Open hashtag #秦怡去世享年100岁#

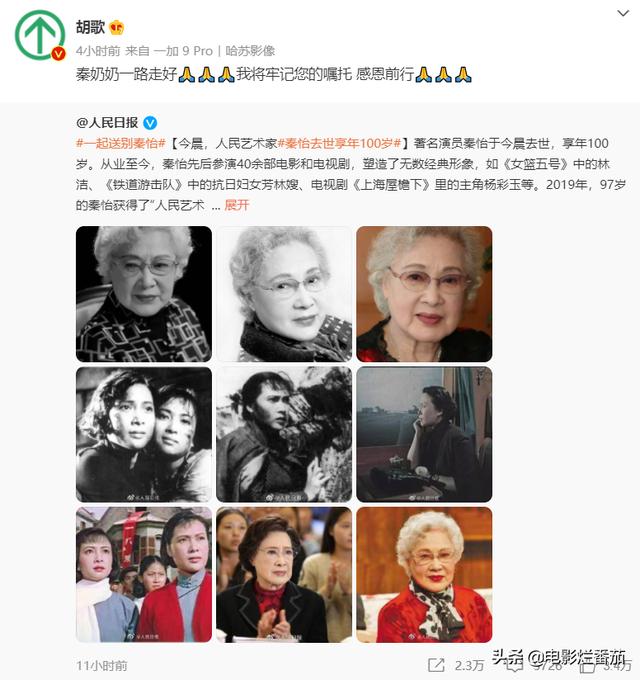point(339,143)
